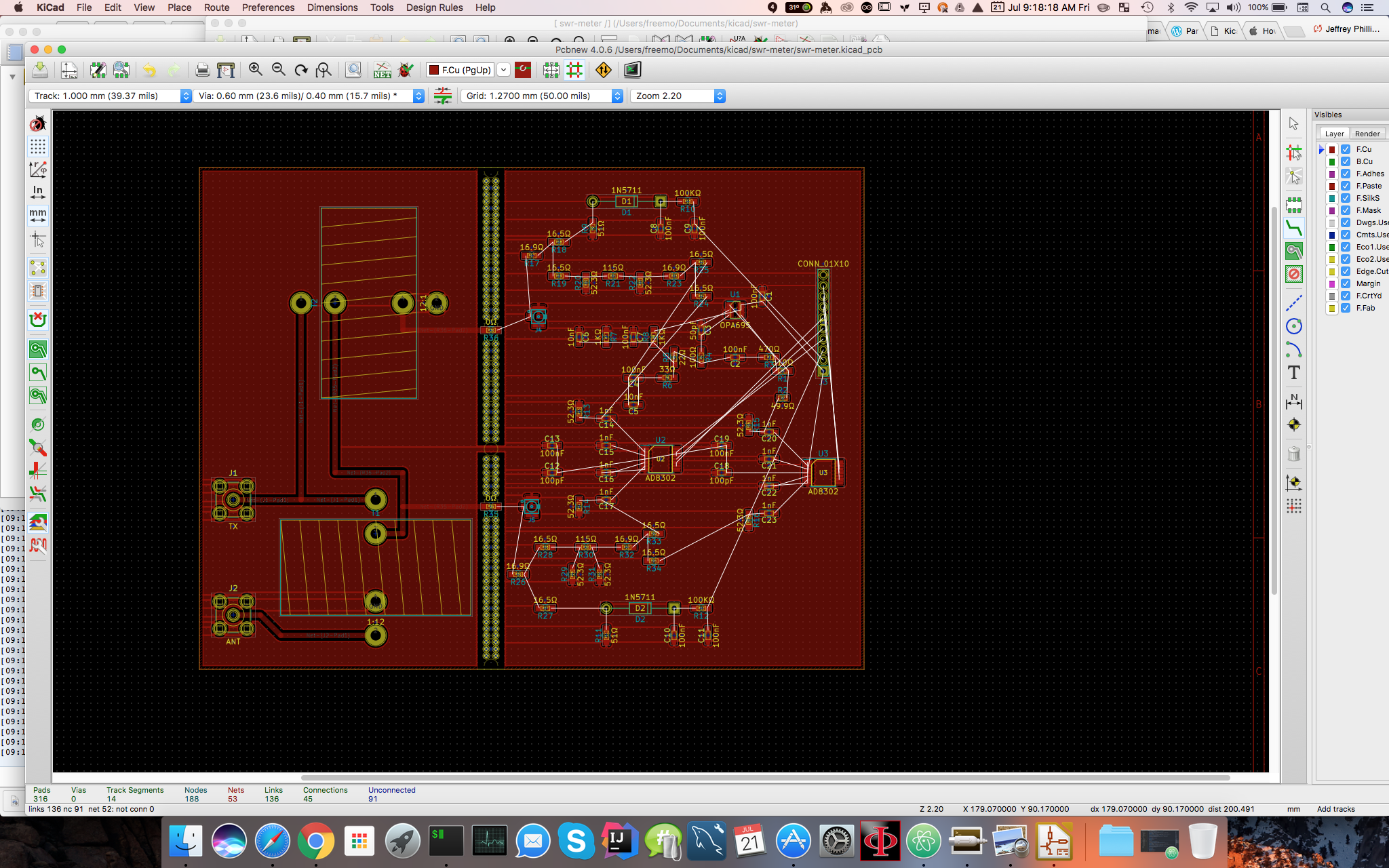Open the Zoom level dropdown
This screenshot has height=868, width=1389.
(678, 96)
